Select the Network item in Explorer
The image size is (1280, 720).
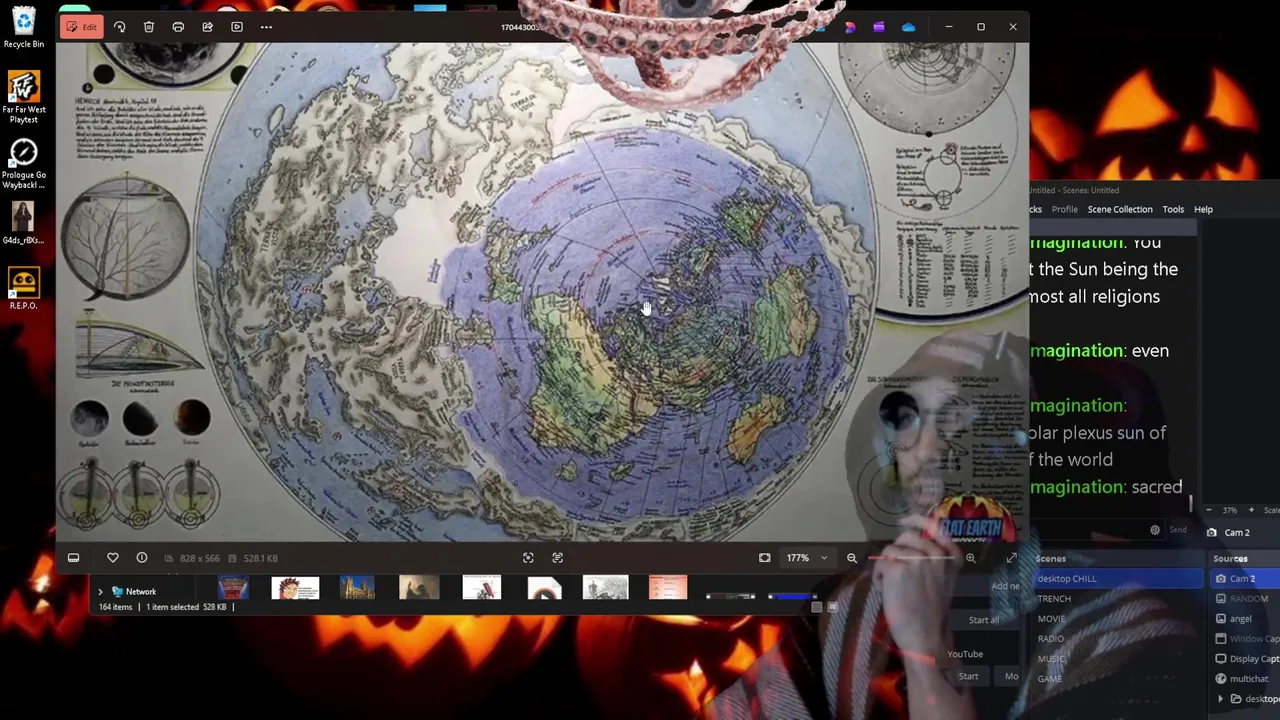134,592
